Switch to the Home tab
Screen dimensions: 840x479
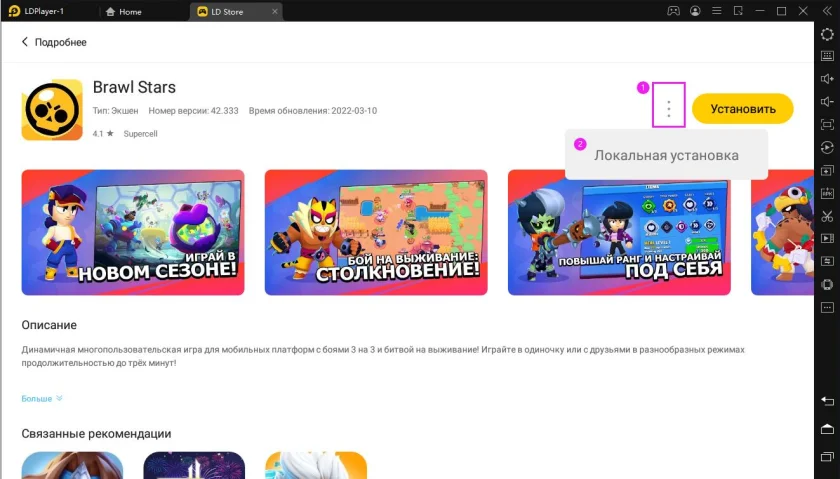pos(124,11)
